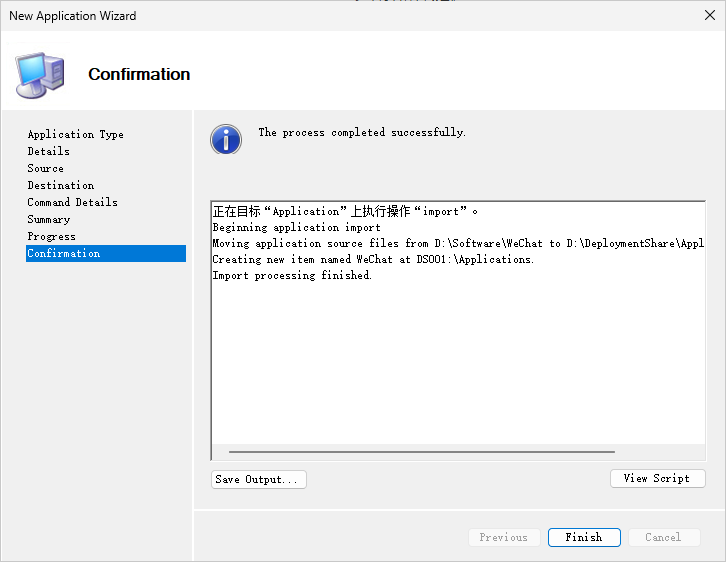This screenshot has height=562, width=726.
Task: Click Finish to close the wizard
Action: point(584,537)
